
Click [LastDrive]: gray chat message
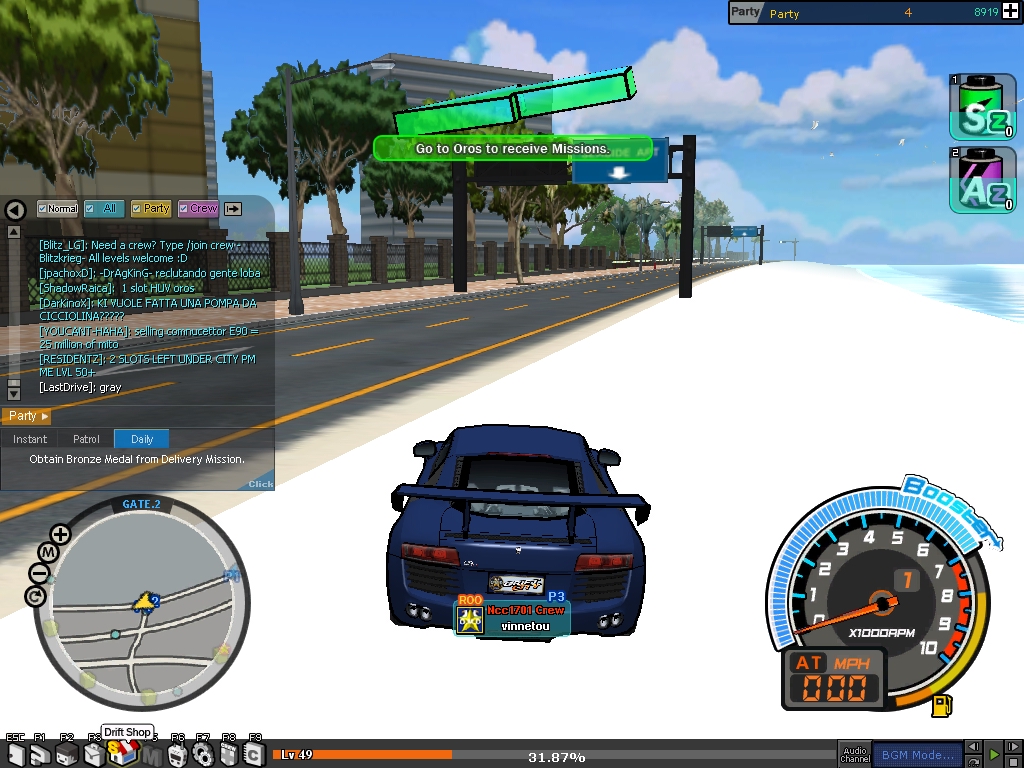coord(80,387)
